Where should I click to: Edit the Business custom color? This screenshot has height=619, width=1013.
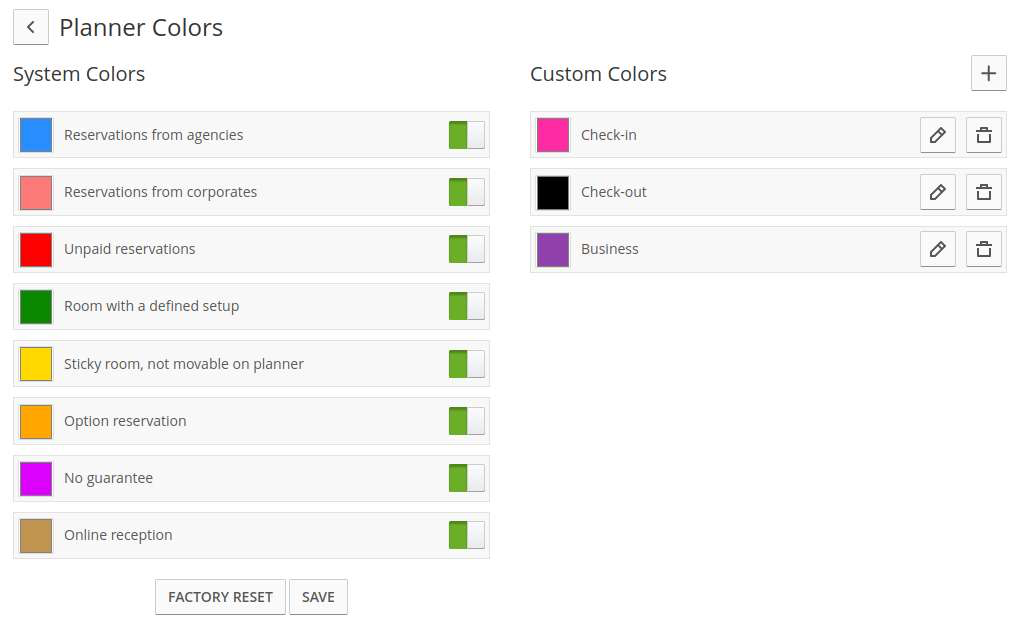[x=937, y=249]
